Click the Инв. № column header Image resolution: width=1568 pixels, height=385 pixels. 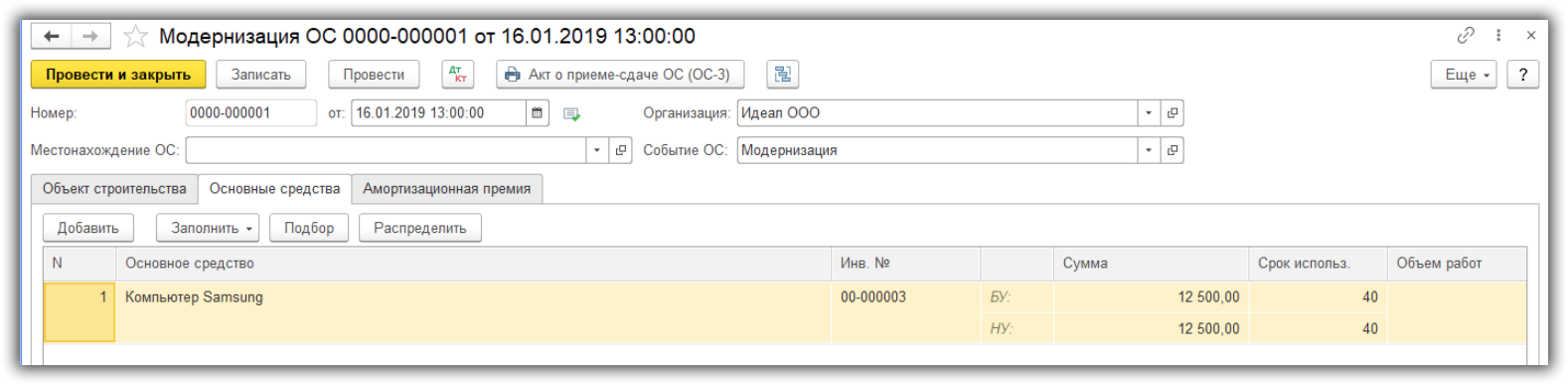click(906, 264)
